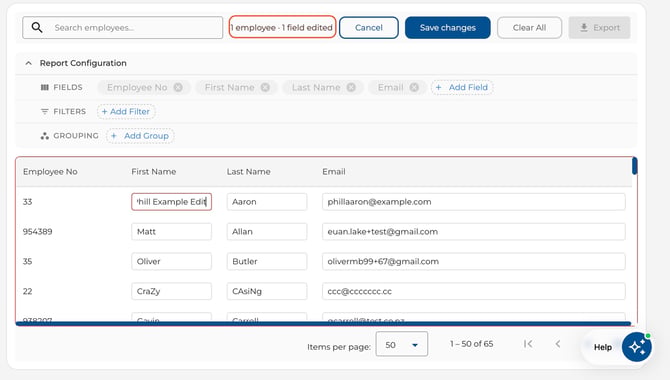Click Add Group button
Image resolution: width=670 pixels, height=380 pixels.
(140, 136)
